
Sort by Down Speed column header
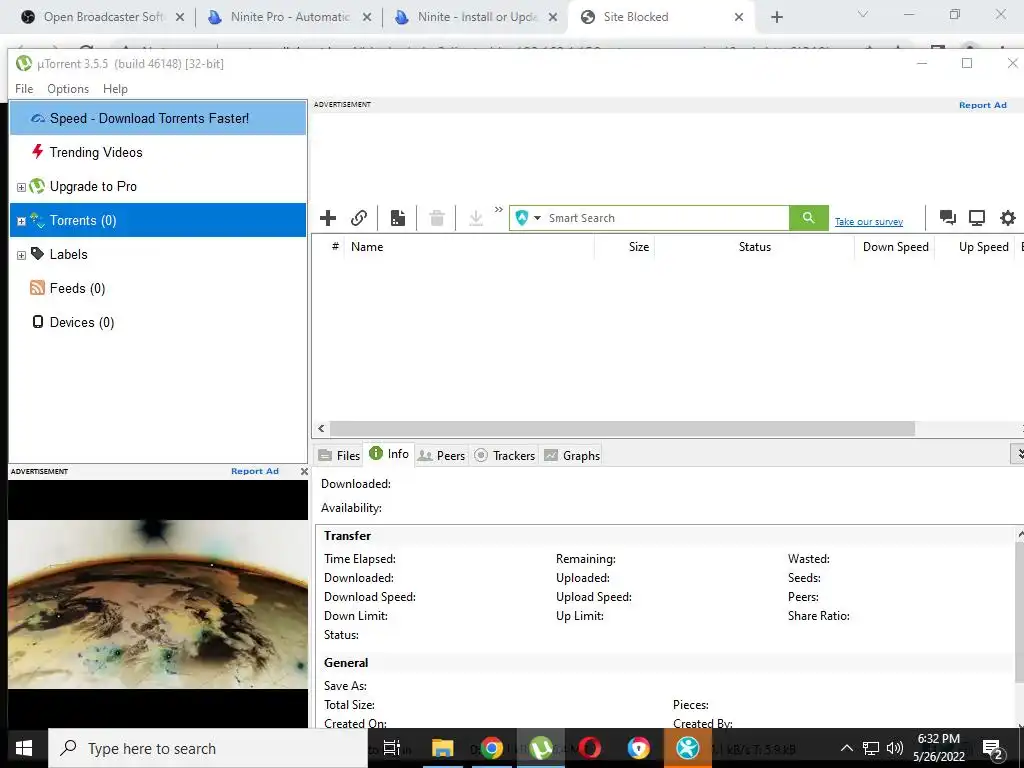coord(895,247)
